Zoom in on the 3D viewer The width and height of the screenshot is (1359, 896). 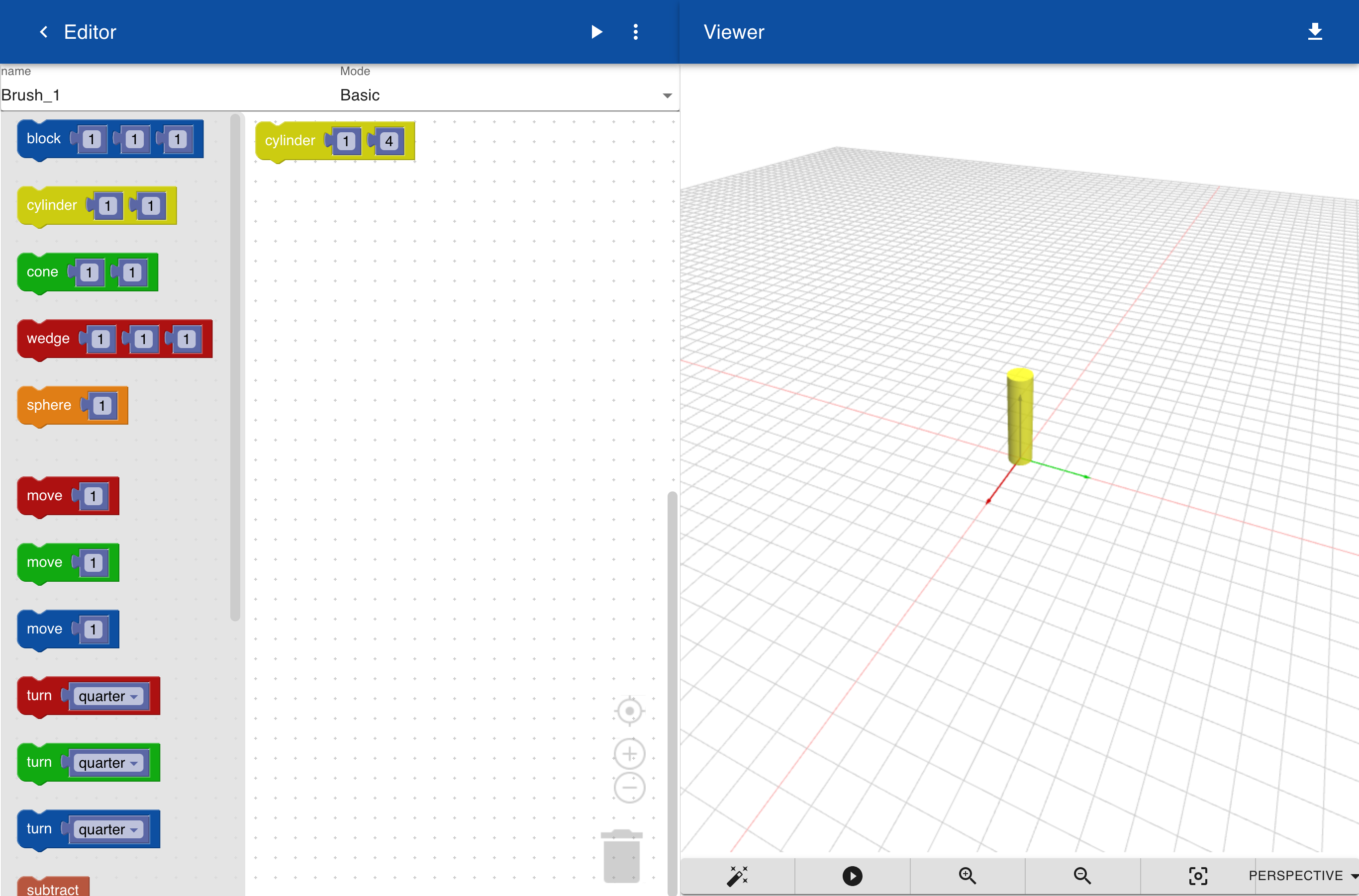tap(968, 876)
